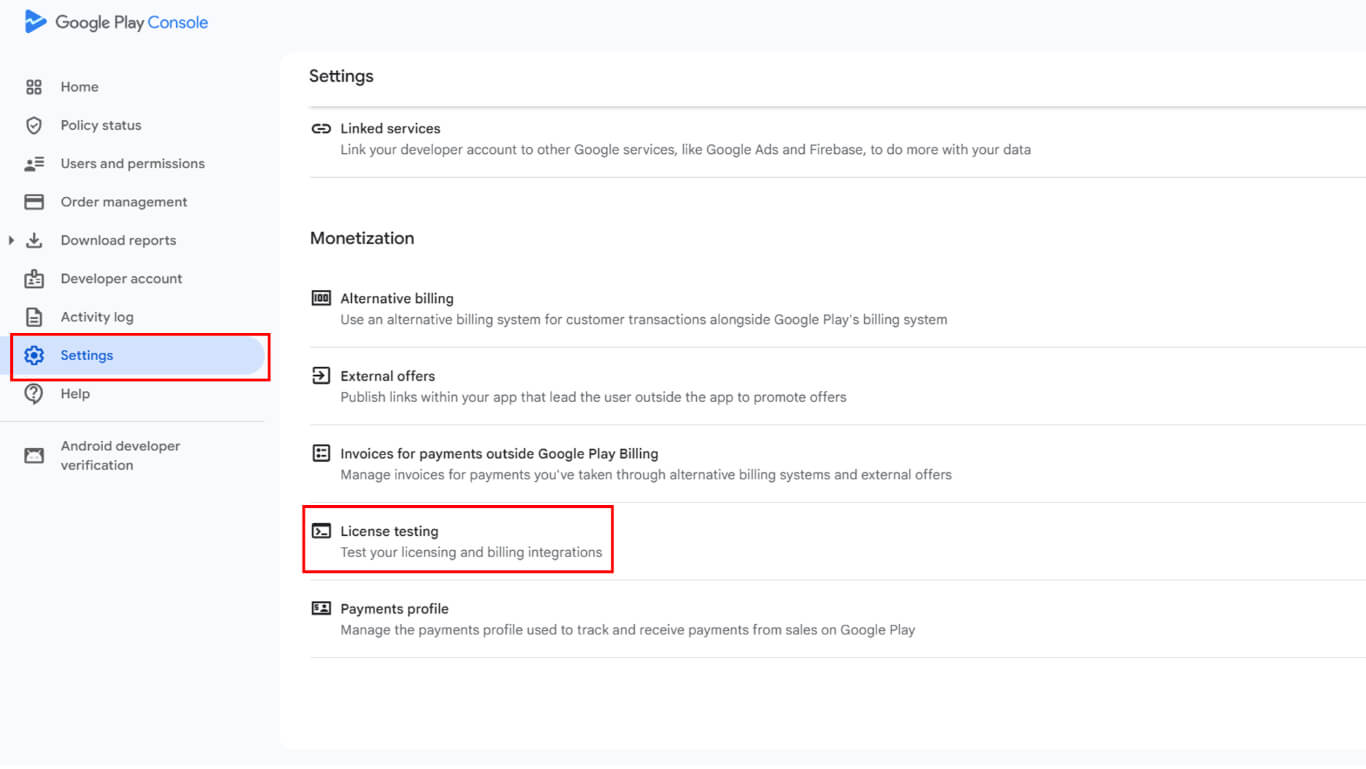Go to Home in the sidebar
Image resolution: width=1366 pixels, height=769 pixels.
pos(79,87)
